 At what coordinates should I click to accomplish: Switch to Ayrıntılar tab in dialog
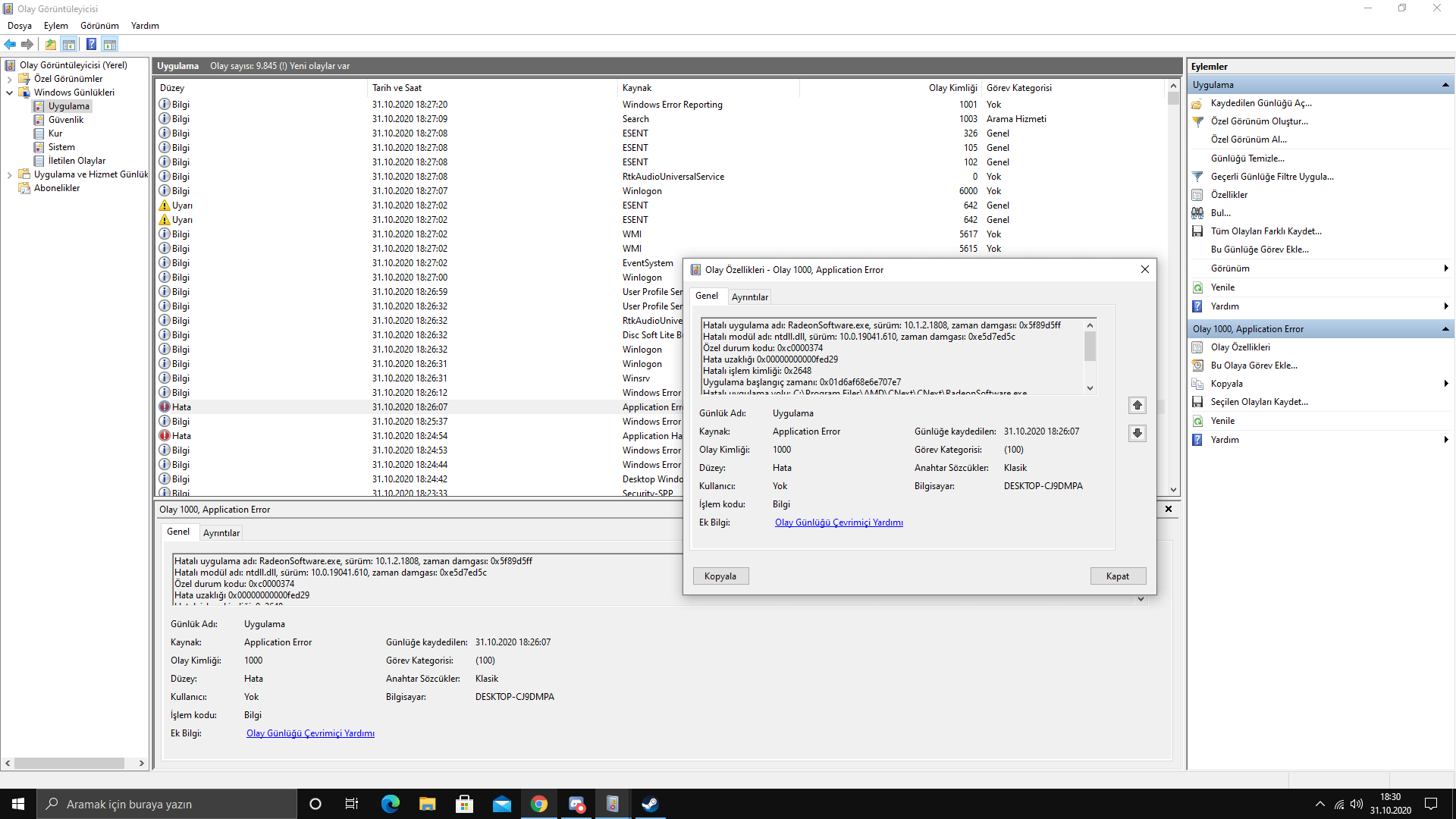749,297
